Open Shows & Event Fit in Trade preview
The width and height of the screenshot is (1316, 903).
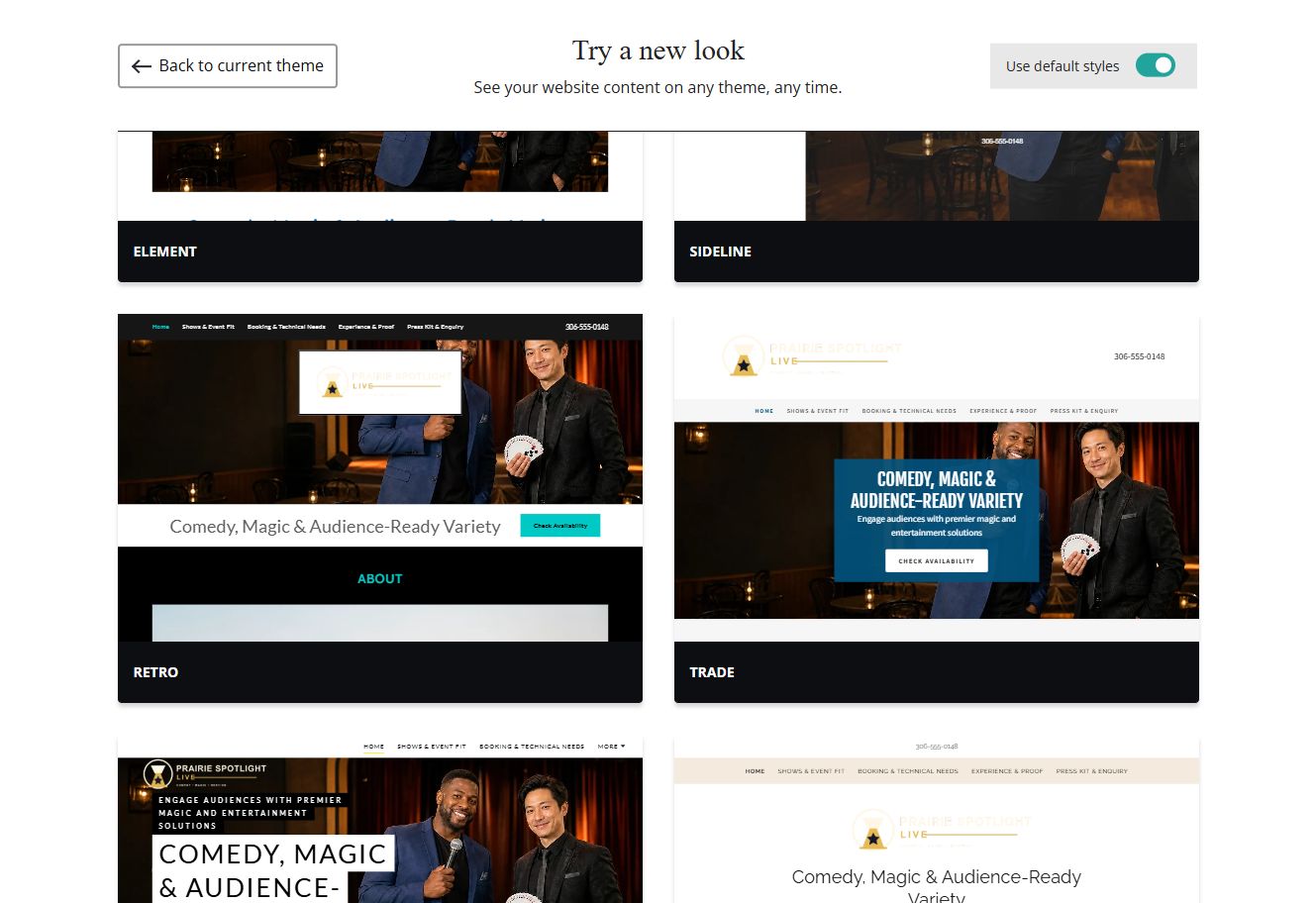click(x=818, y=411)
